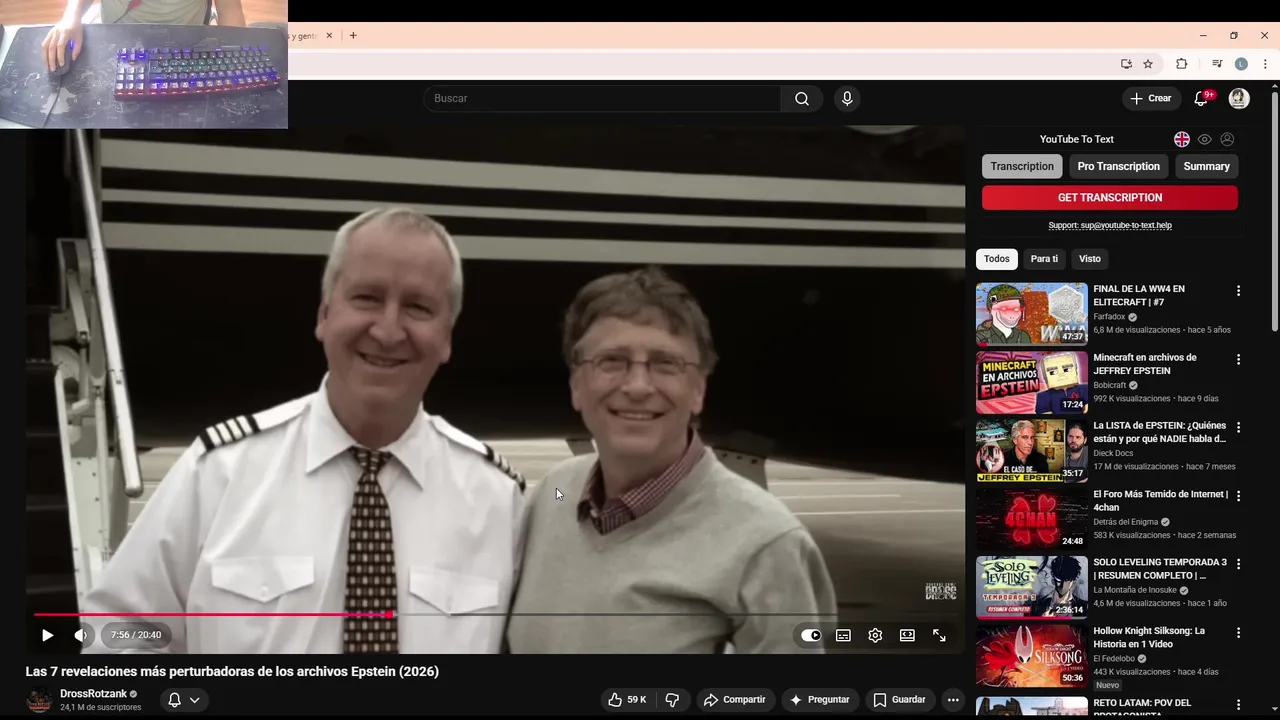Open the Chrome extensions puzzle icon
This screenshot has height=720, width=1280.
point(1182,64)
